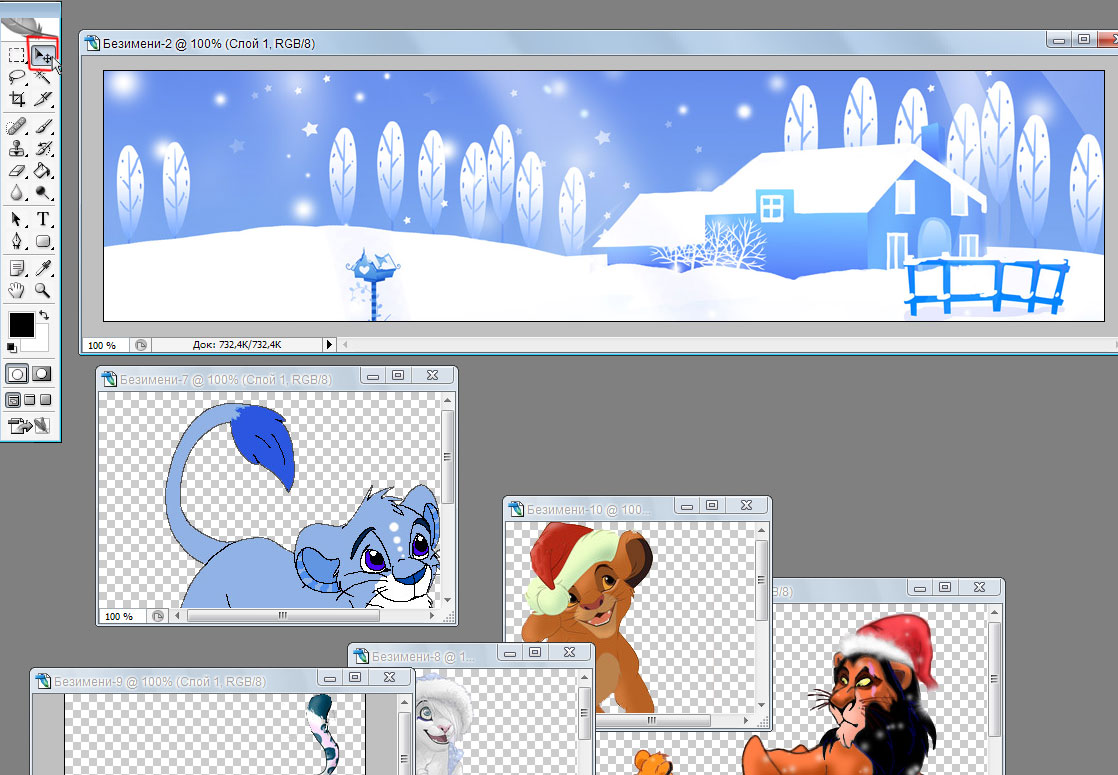Select the Type tool
Viewport: 1118px width, 775px height.
(x=43, y=219)
